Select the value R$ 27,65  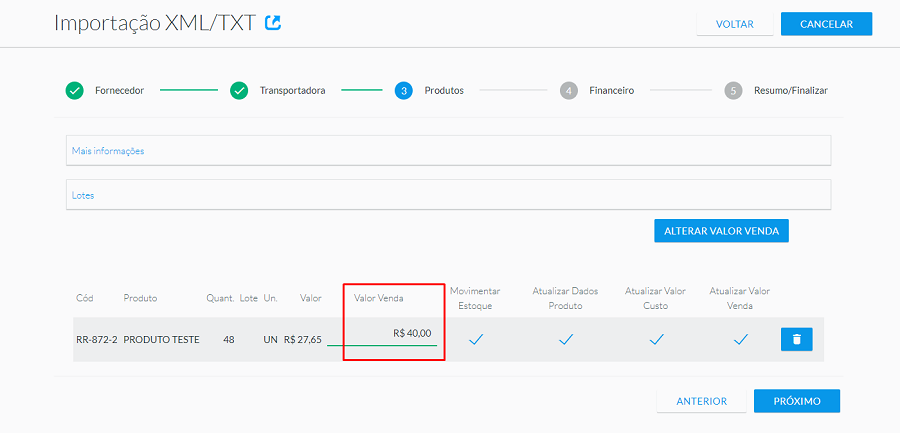(302, 339)
